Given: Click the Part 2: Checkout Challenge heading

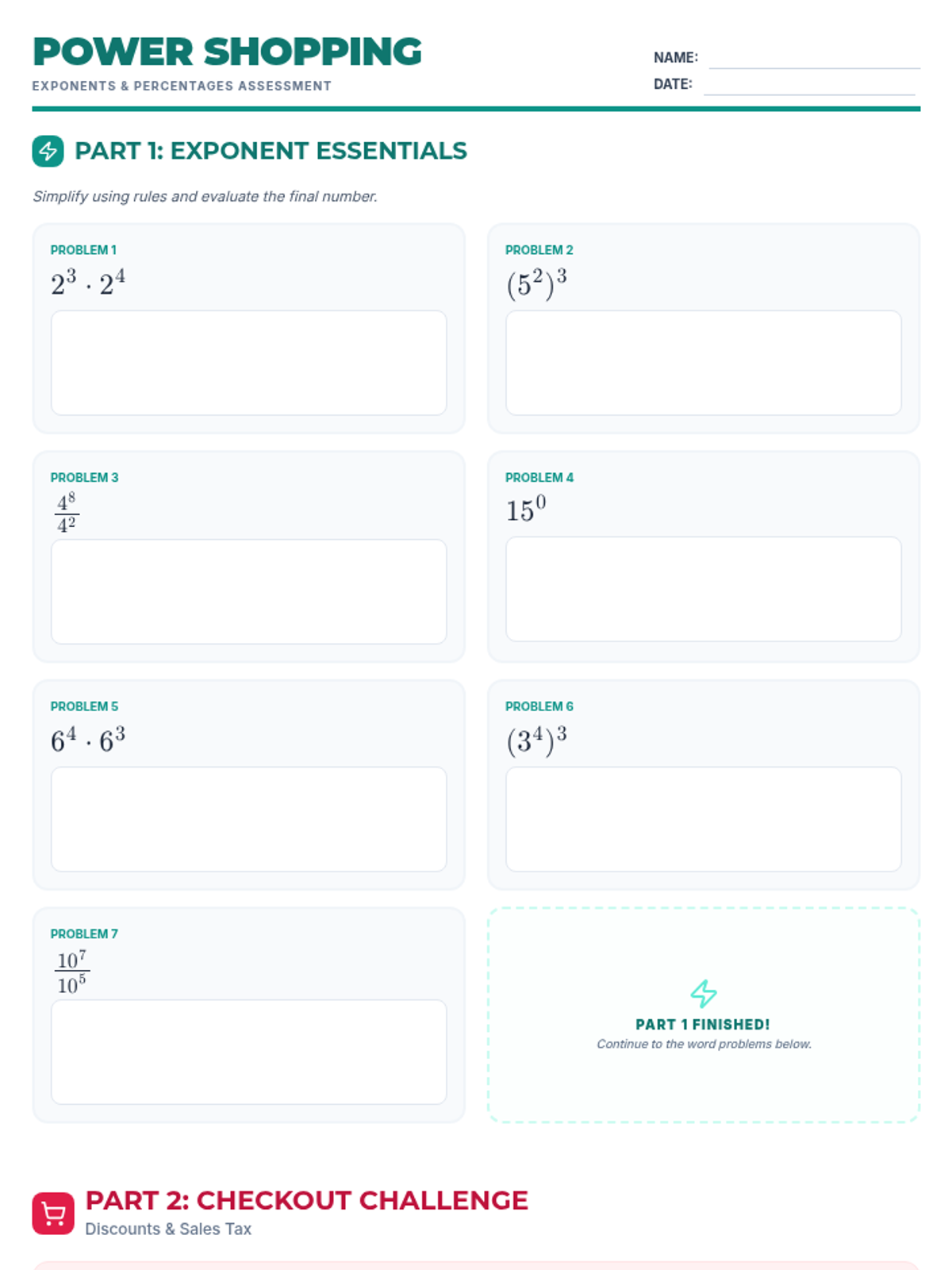Looking at the screenshot, I should (x=307, y=1200).
